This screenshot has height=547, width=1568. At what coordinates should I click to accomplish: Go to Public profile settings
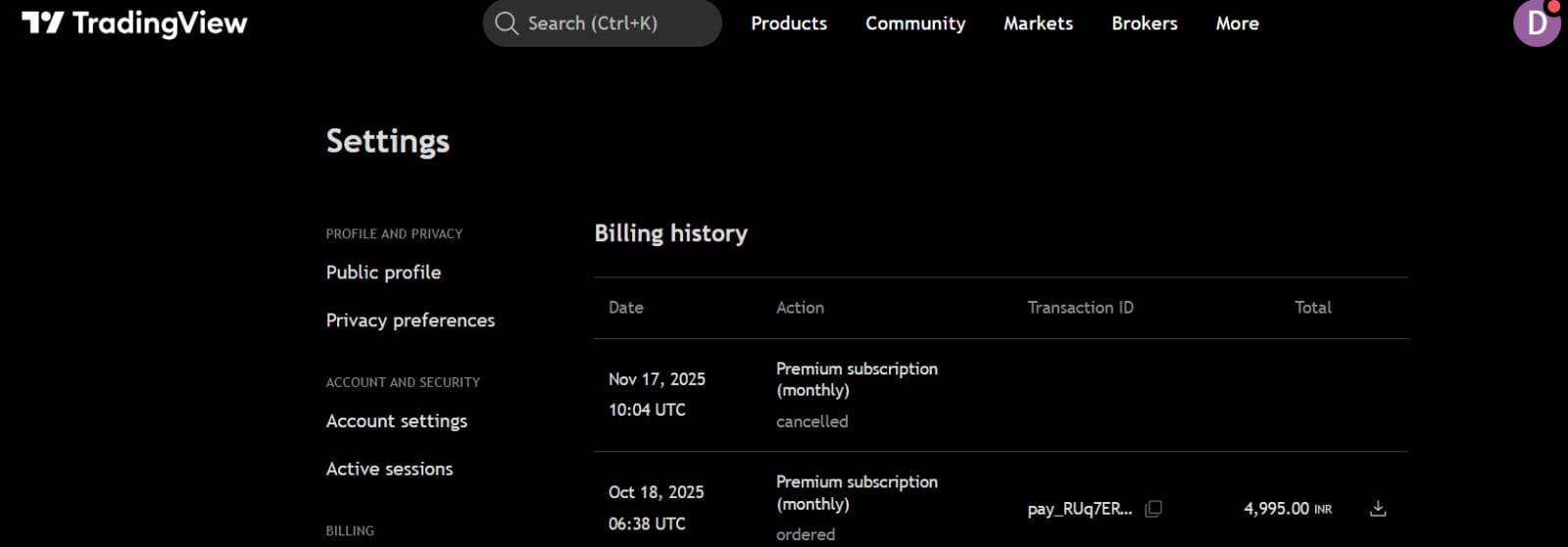point(383,273)
